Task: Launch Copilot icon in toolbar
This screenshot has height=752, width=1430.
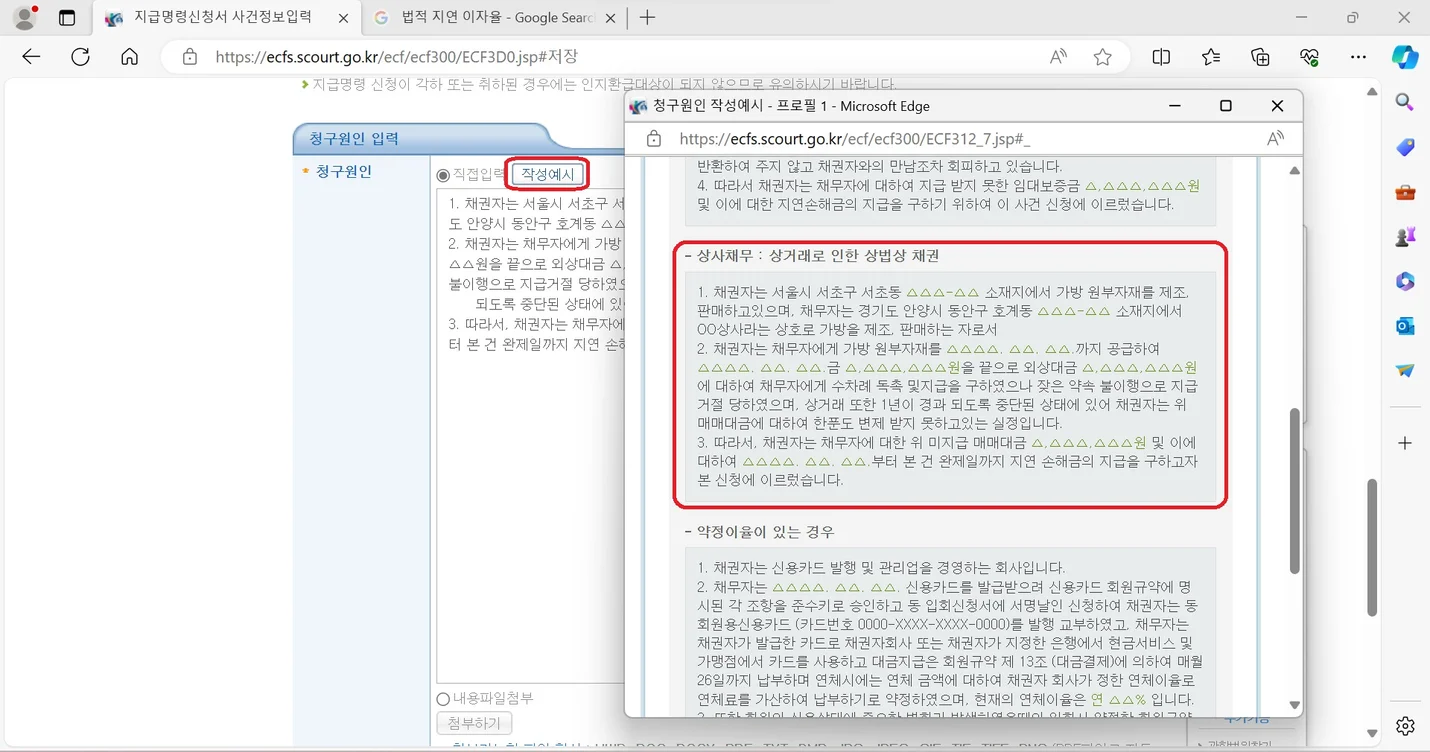Action: [1405, 57]
